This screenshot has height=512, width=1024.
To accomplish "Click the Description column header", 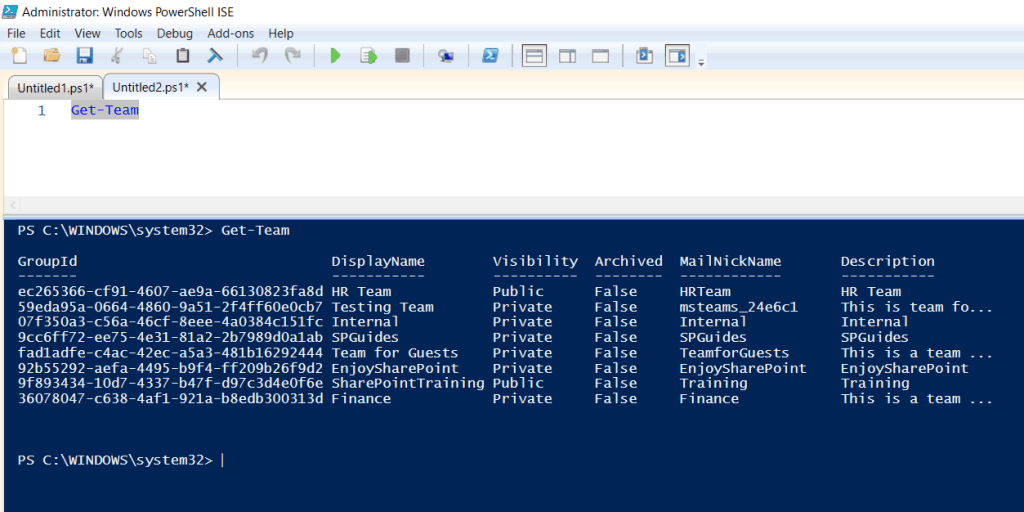I will click(x=888, y=261).
